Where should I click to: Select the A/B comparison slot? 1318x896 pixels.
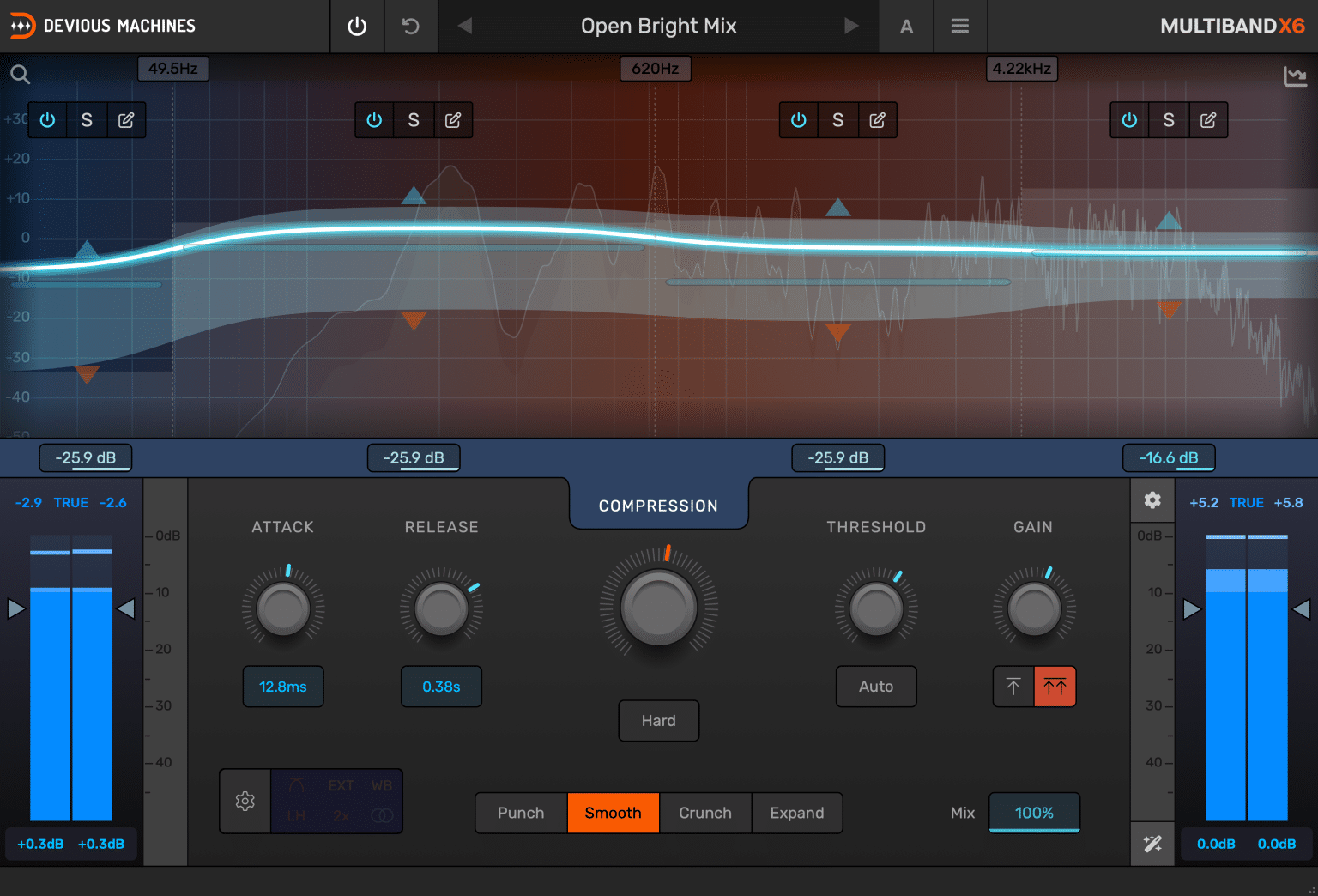tap(906, 26)
